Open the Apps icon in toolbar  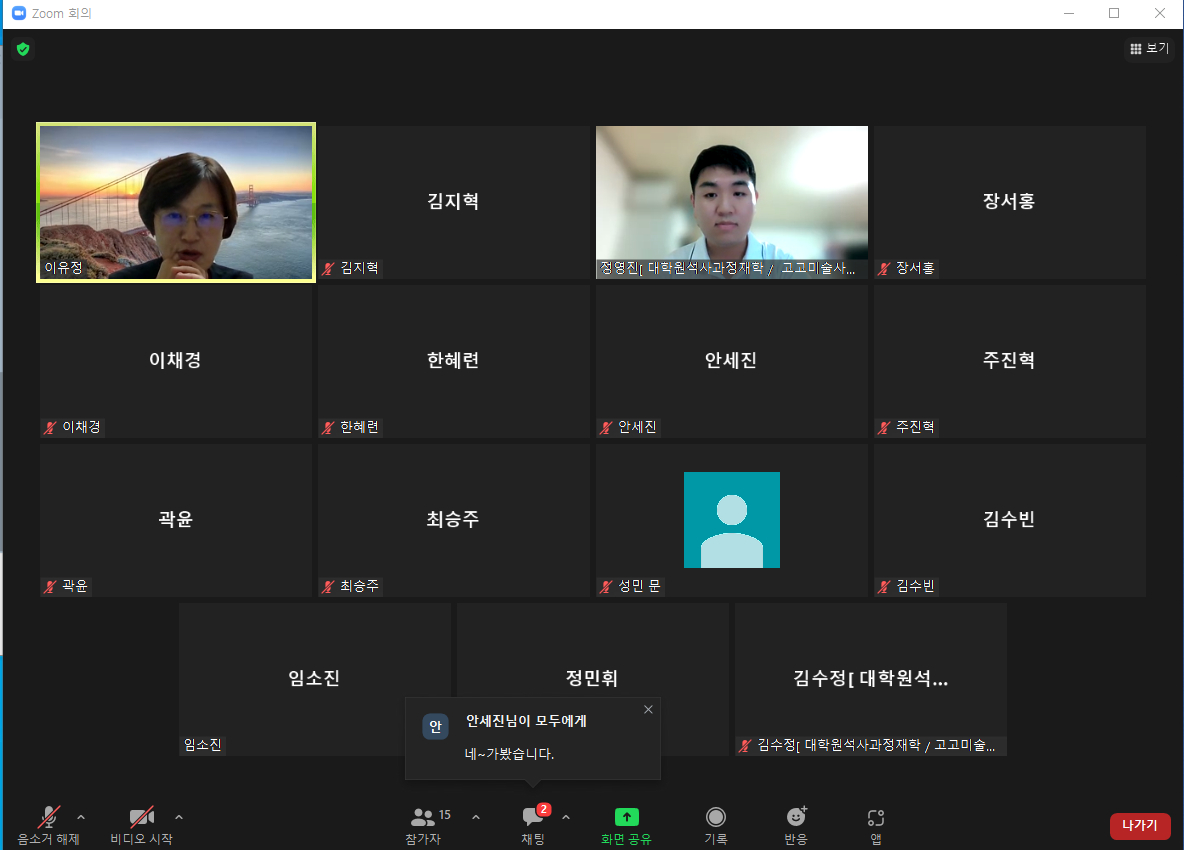[x=876, y=817]
